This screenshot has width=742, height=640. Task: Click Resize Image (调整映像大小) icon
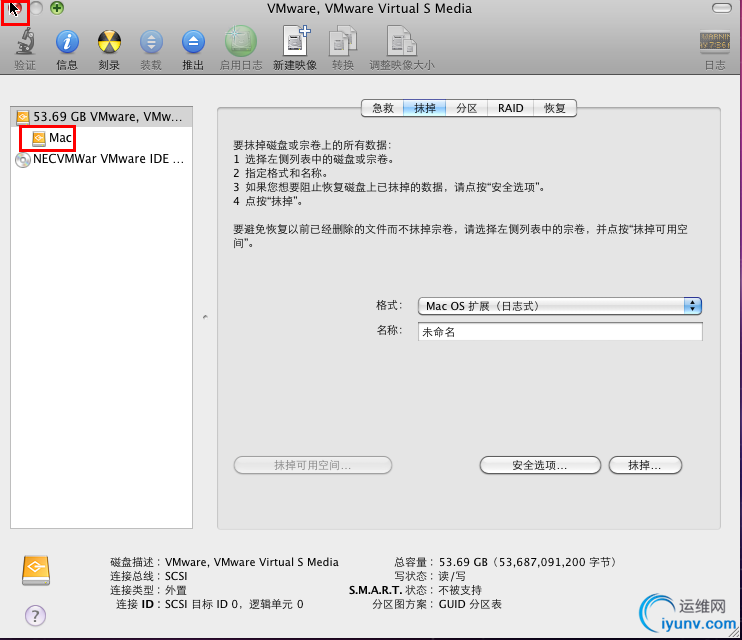[401, 41]
